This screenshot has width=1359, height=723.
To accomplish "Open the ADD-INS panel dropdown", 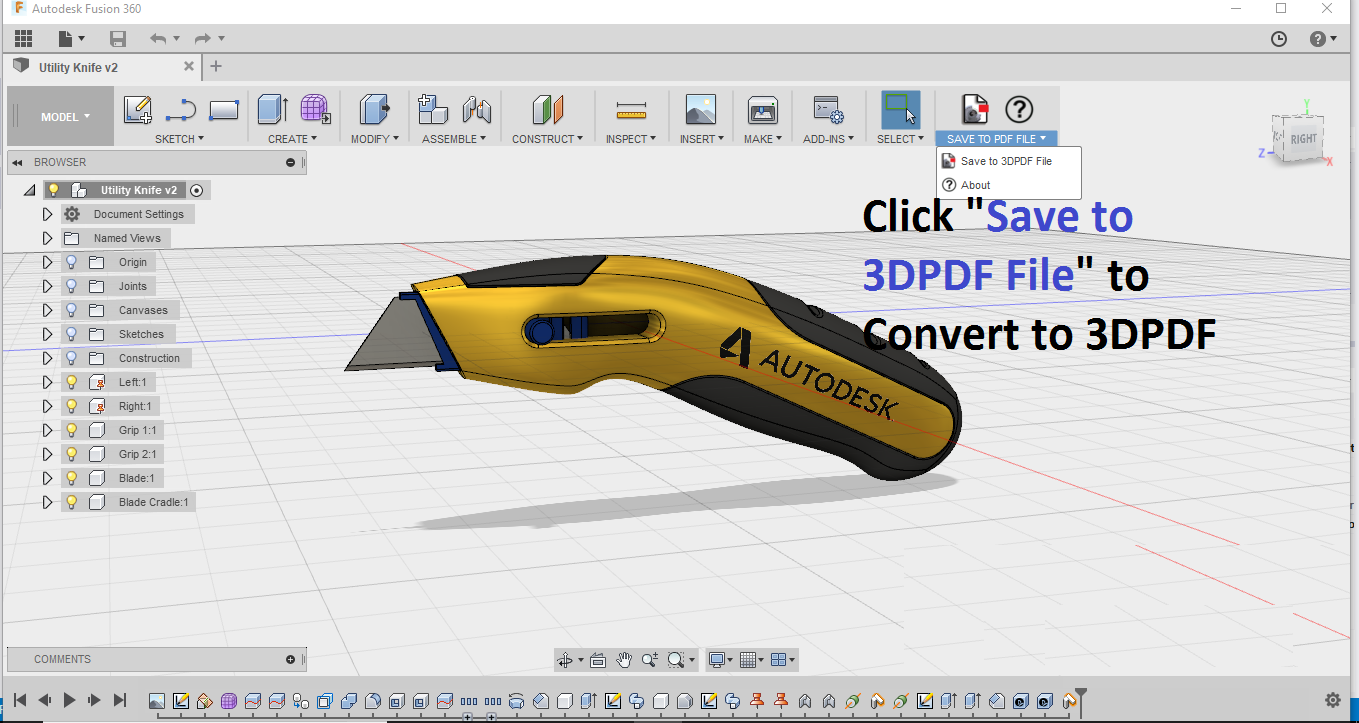I will coord(827,139).
